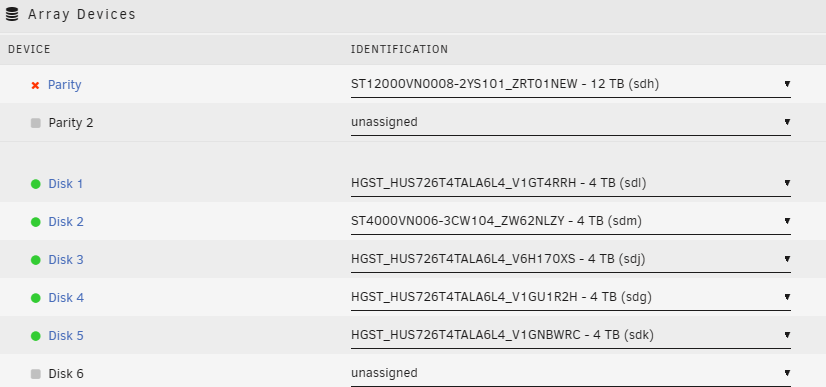Image resolution: width=826 pixels, height=387 pixels.
Task: Click the green status dot beside Disk 4
Action: pyautogui.click(x=35, y=298)
